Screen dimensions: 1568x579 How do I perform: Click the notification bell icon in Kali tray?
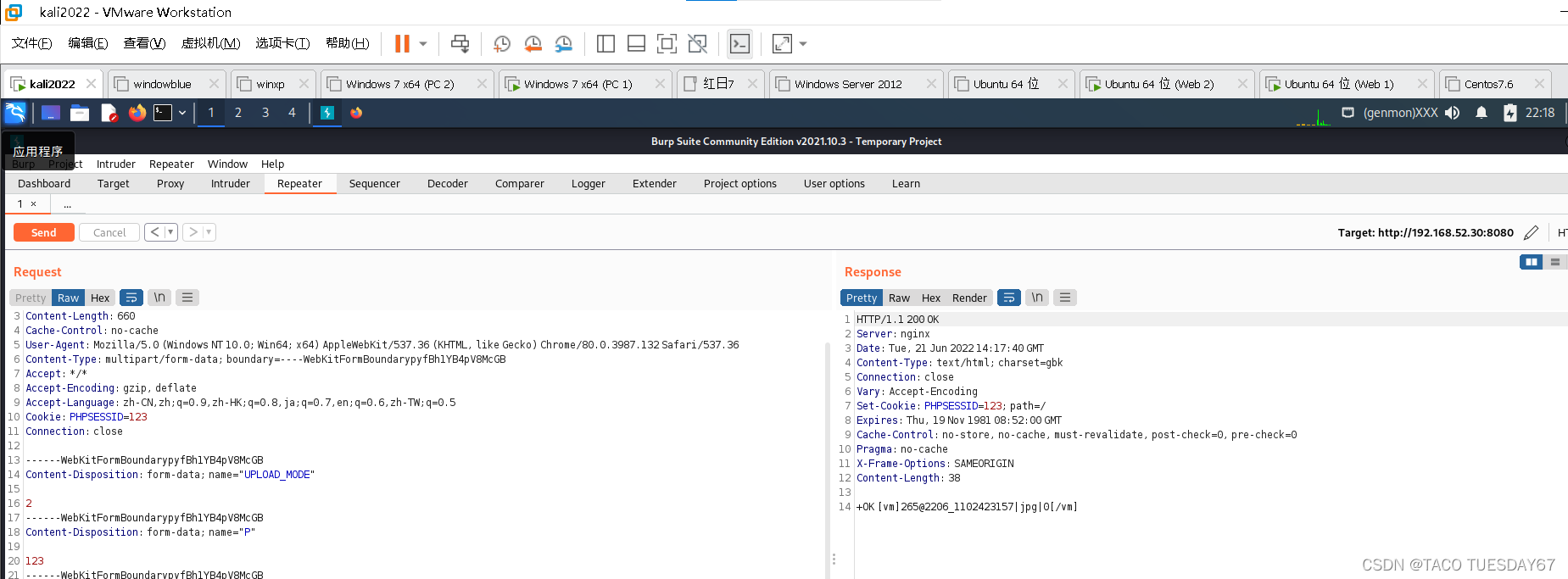point(1482,113)
